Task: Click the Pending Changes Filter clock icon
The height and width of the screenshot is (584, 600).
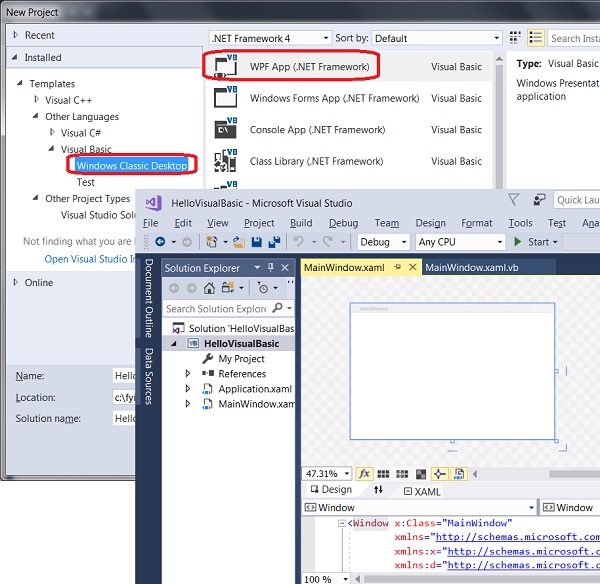Action: (x=263, y=288)
